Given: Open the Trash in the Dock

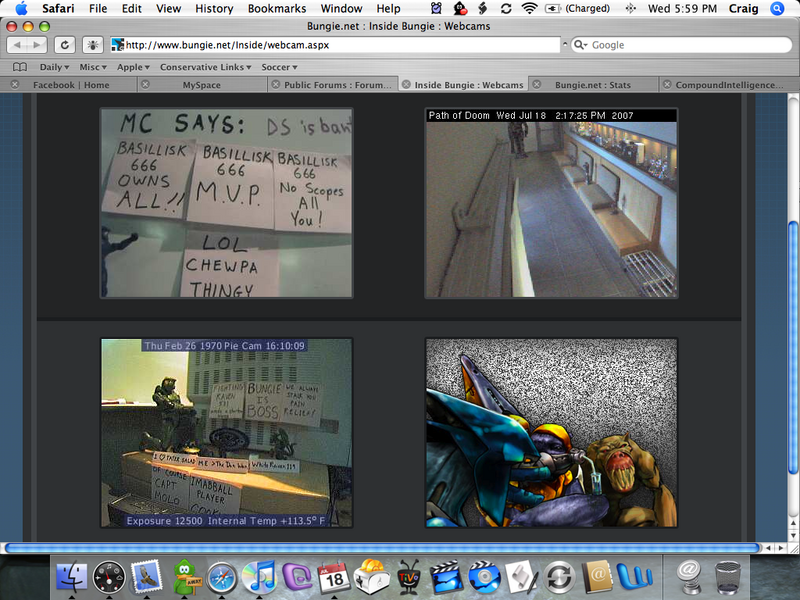Looking at the screenshot, I should [727, 576].
